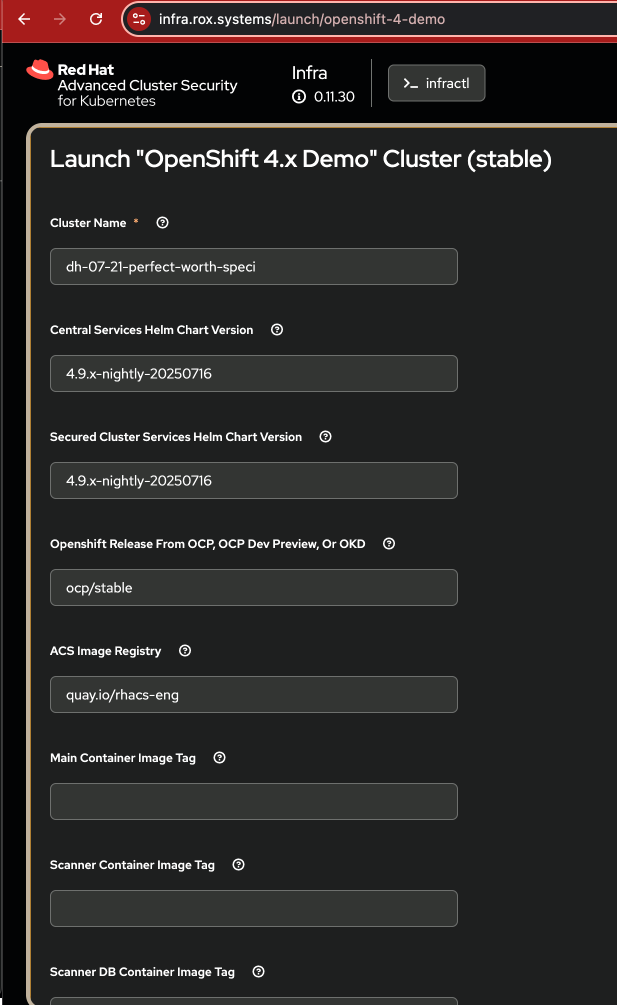Viewport: 617px width, 1005px height.
Task: Click the Cluster Name input field
Action: click(x=254, y=267)
